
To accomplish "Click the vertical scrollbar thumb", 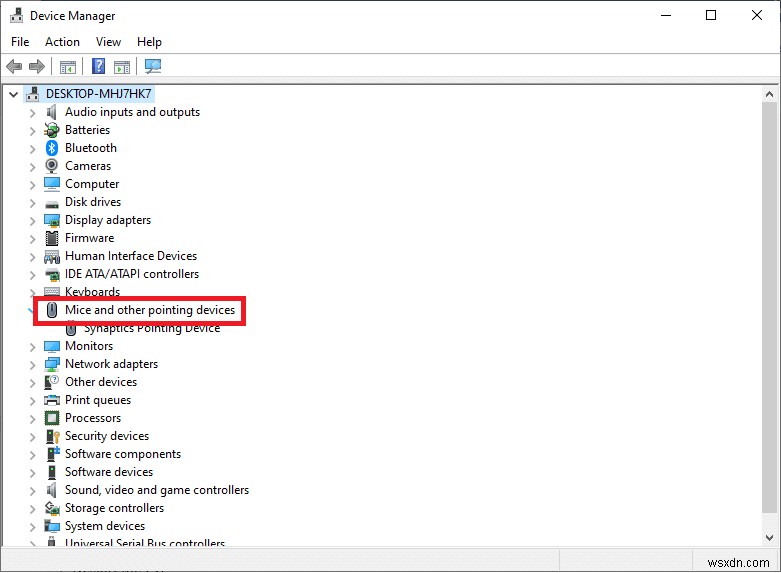I will (x=769, y=306).
